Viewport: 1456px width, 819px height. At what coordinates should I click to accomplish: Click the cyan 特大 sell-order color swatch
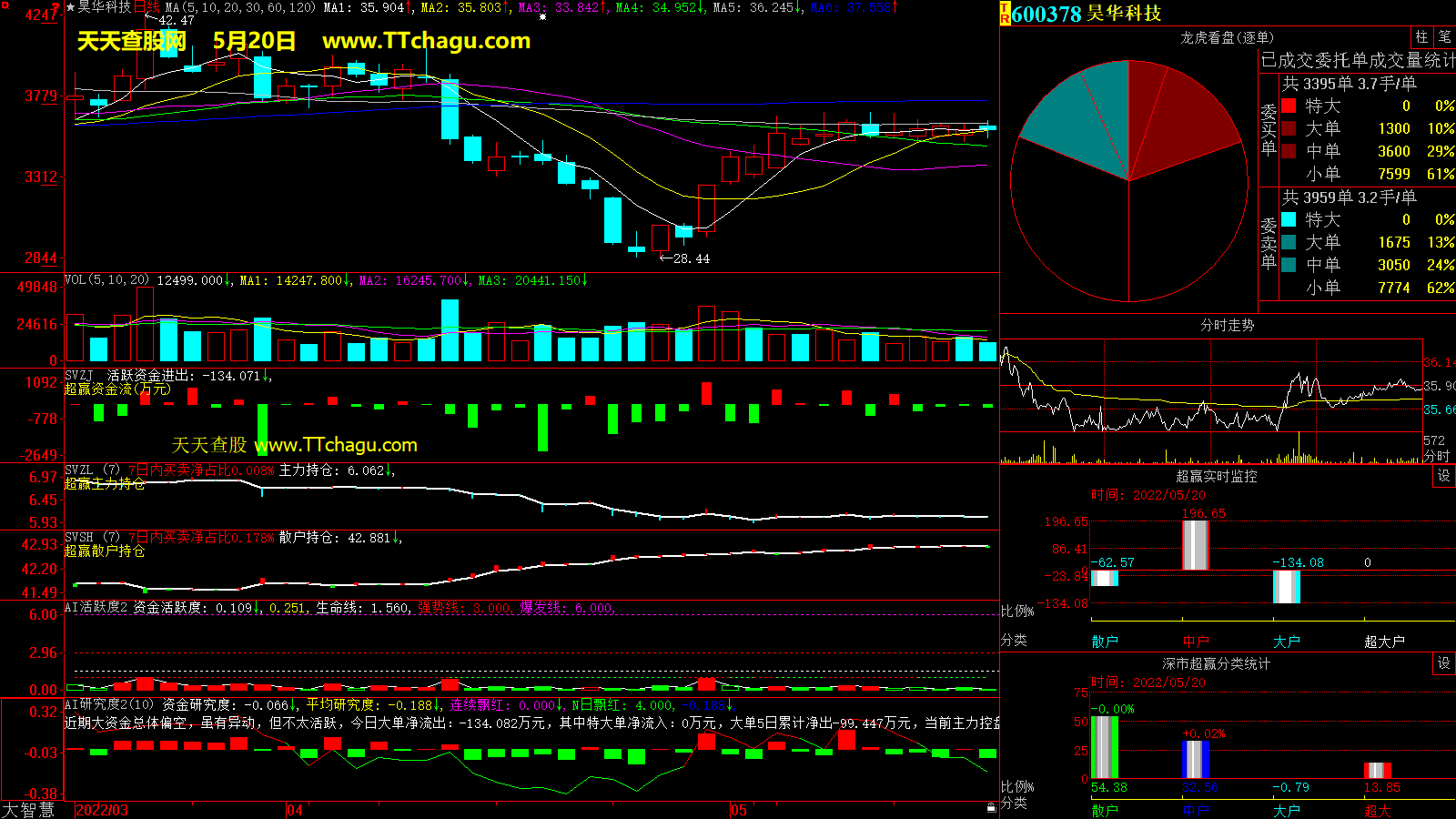tap(1289, 219)
